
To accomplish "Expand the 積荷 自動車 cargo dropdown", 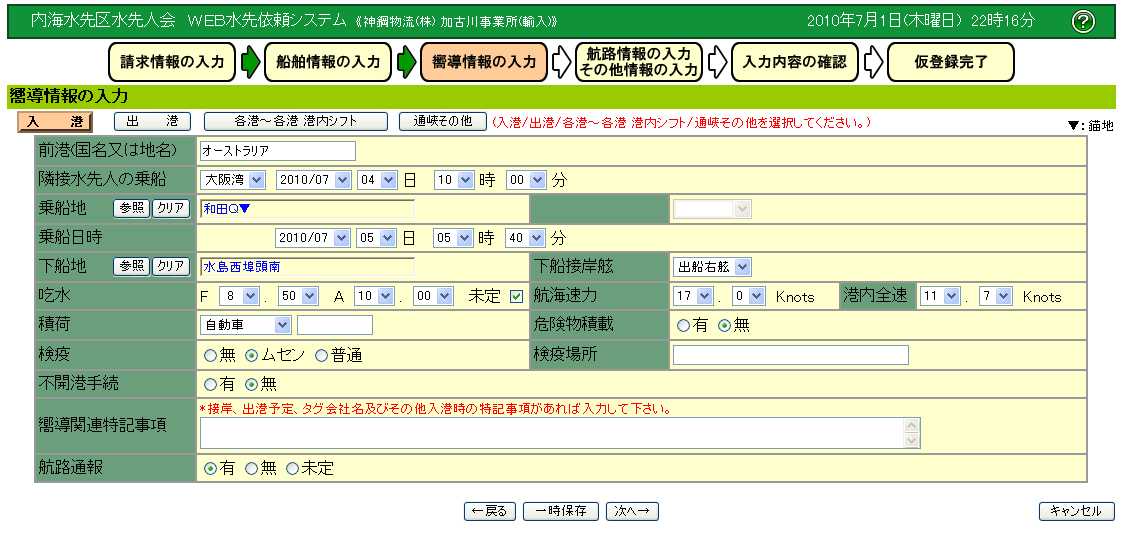I will click(245, 325).
